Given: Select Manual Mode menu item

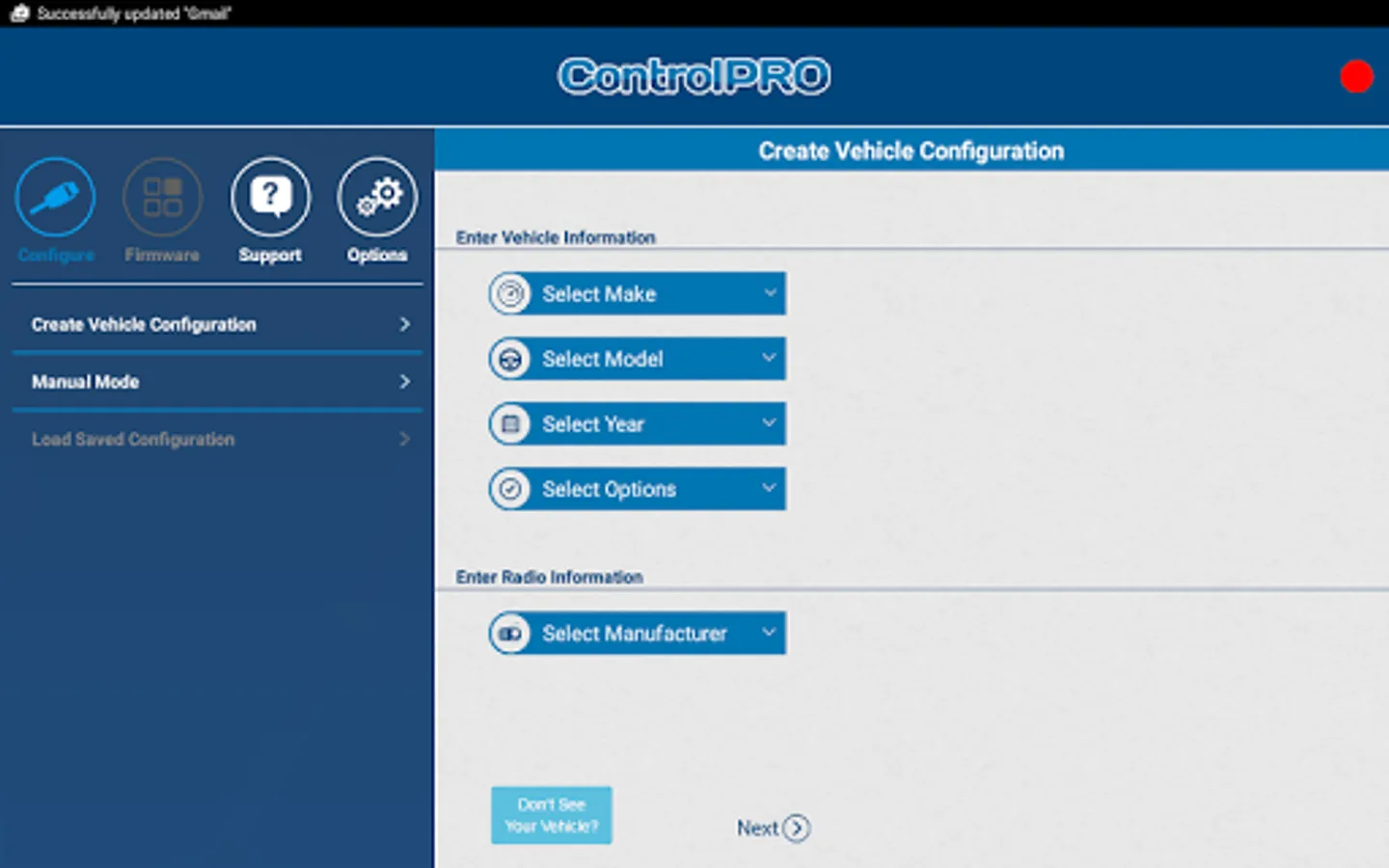Looking at the screenshot, I should click(217, 382).
